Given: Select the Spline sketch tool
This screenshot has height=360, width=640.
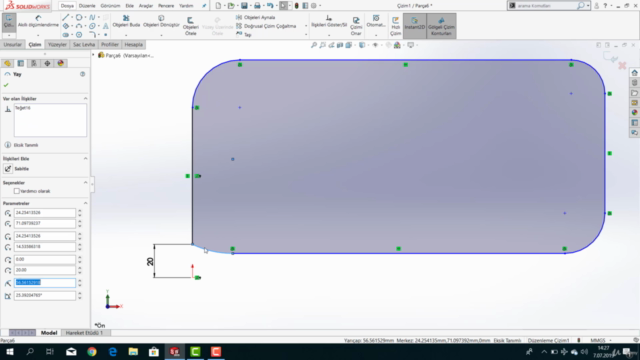Looking at the screenshot, I should pos(92,18).
